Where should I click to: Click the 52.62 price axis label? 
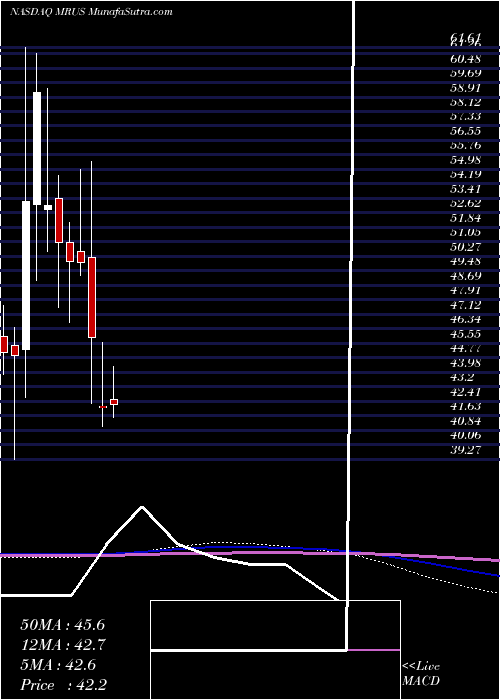465,204
